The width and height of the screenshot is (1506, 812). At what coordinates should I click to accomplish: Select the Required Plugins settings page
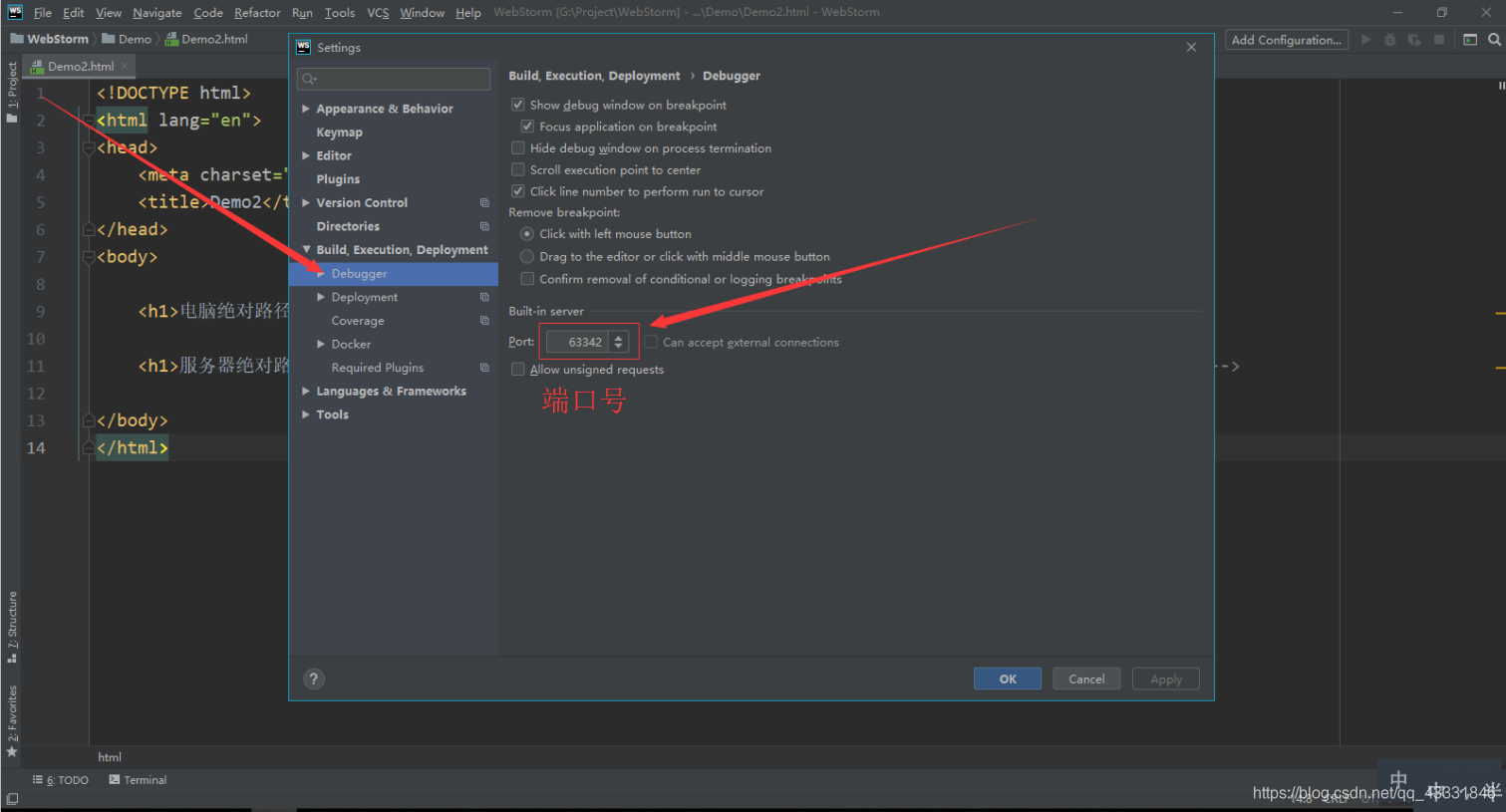click(x=378, y=368)
